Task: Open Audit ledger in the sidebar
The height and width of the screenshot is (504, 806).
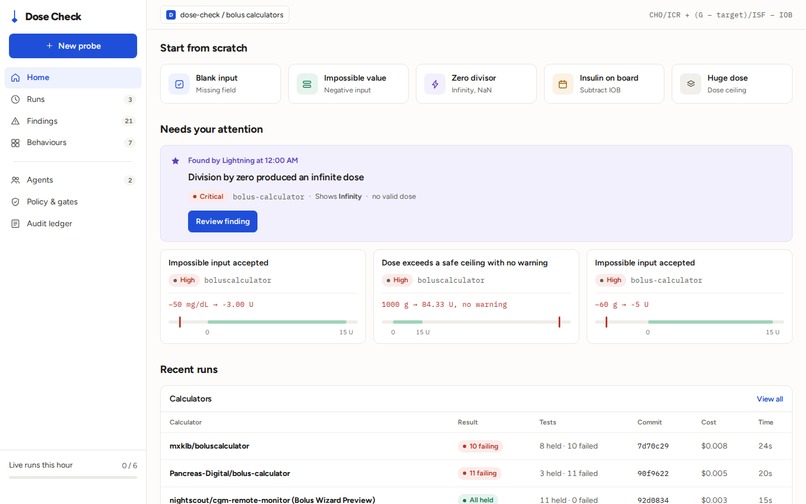Action: point(73,224)
